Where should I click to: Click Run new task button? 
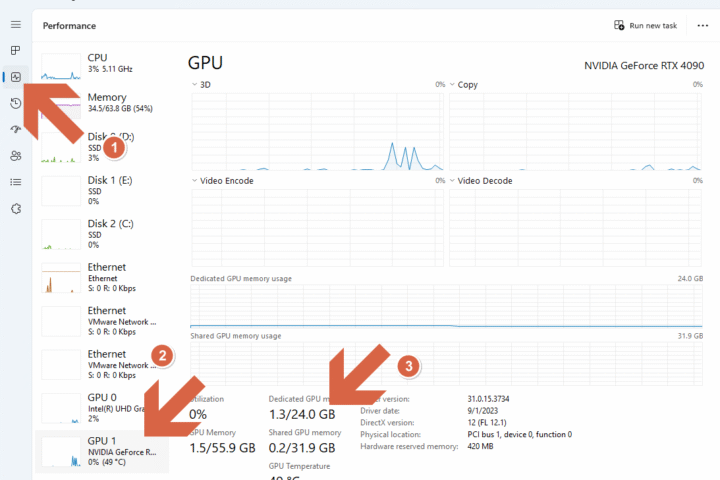point(646,25)
